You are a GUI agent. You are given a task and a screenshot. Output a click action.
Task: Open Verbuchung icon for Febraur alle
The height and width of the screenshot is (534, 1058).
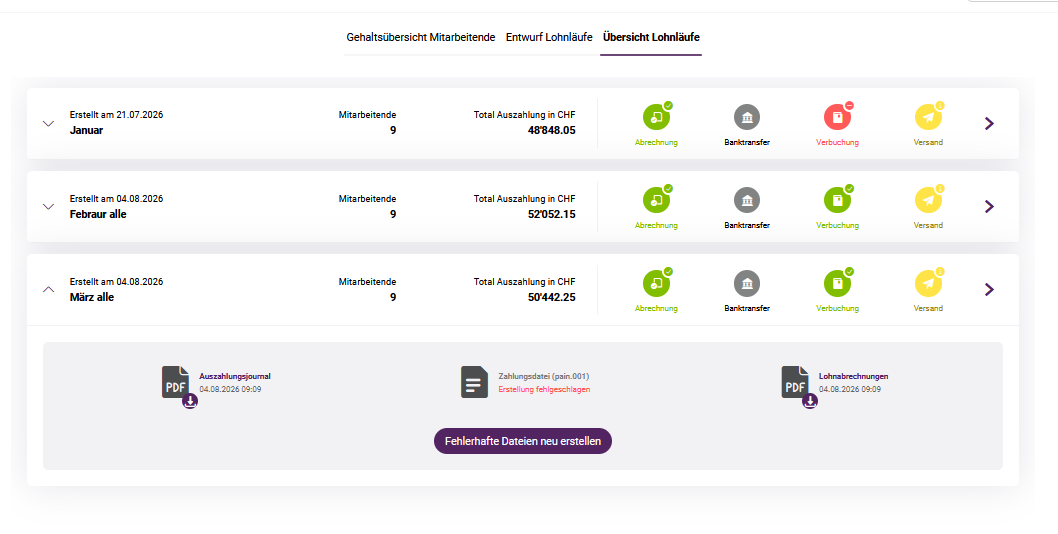tap(837, 201)
